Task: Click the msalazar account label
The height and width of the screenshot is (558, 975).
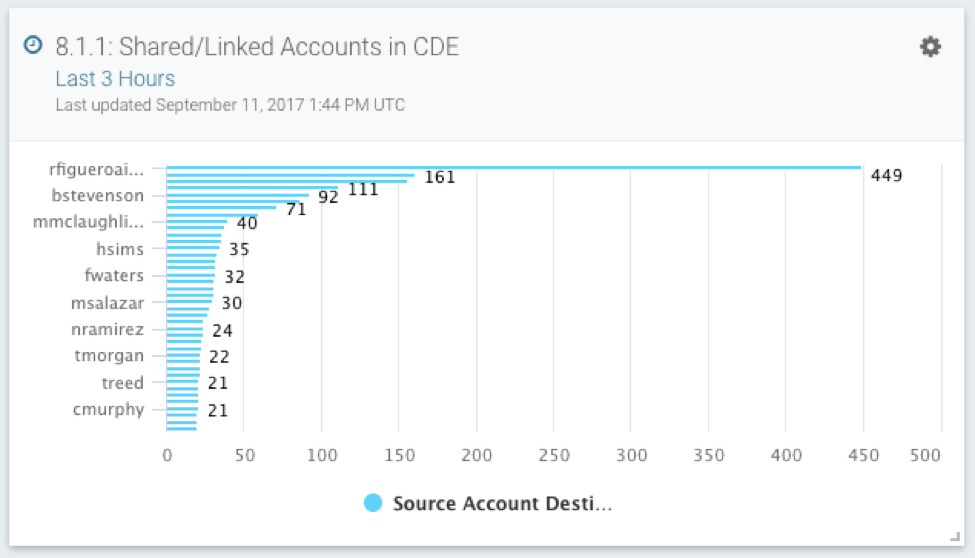Action: tap(108, 303)
